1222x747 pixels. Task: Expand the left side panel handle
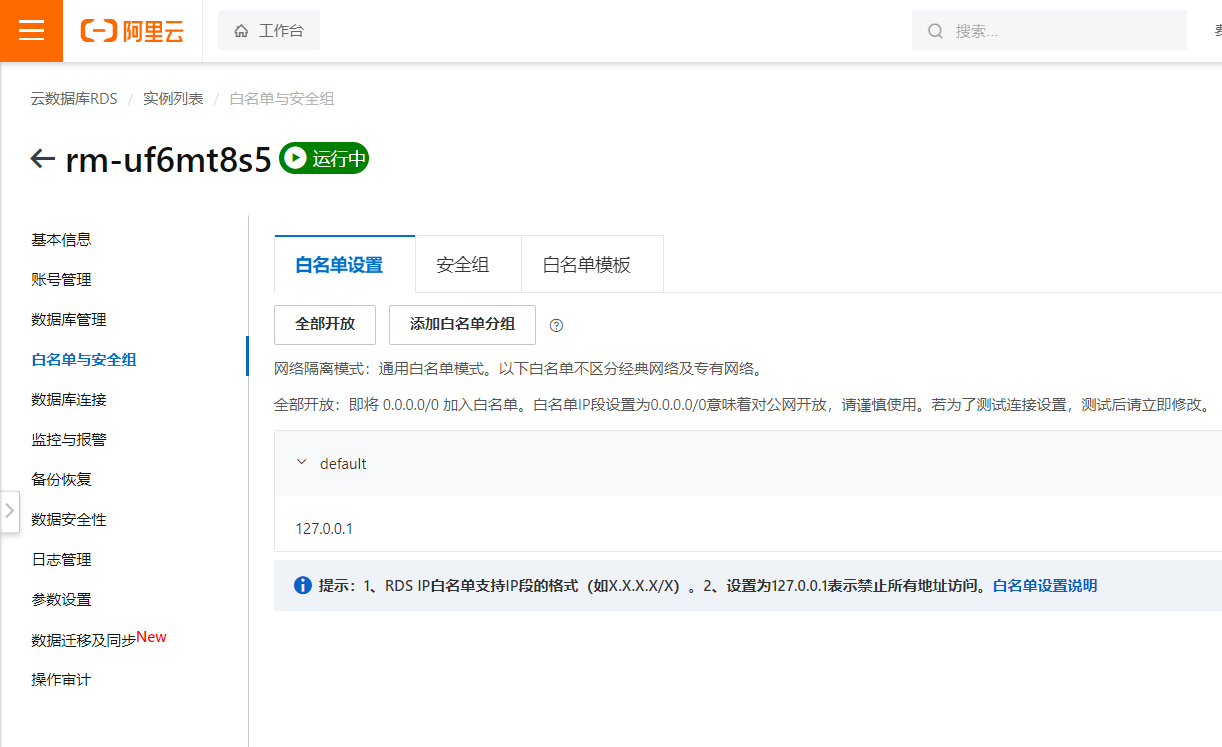(x=10, y=511)
